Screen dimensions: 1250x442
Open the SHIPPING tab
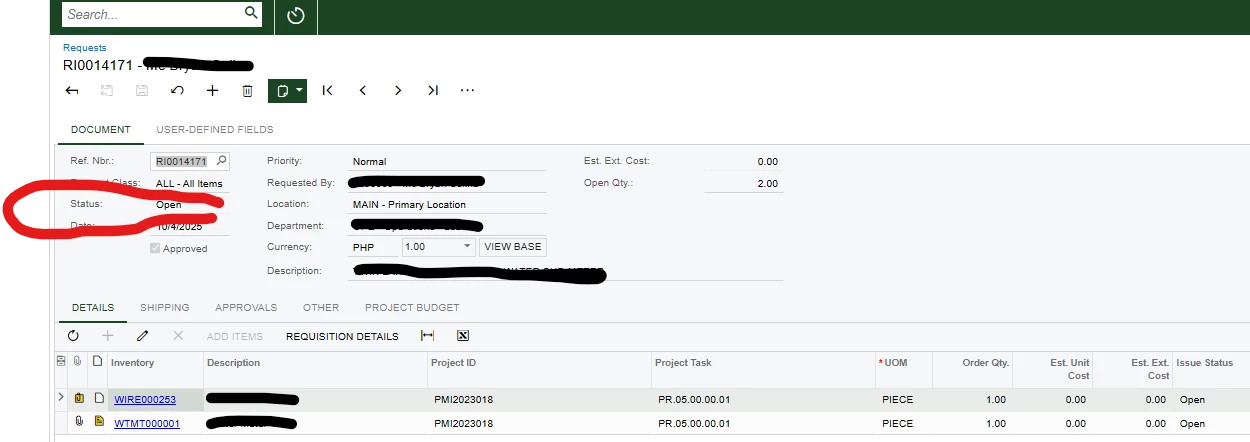coord(164,307)
